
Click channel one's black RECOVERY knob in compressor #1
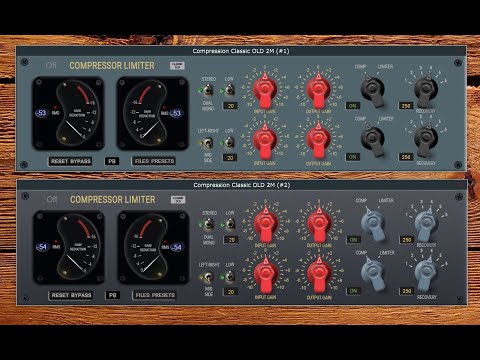tap(426, 90)
